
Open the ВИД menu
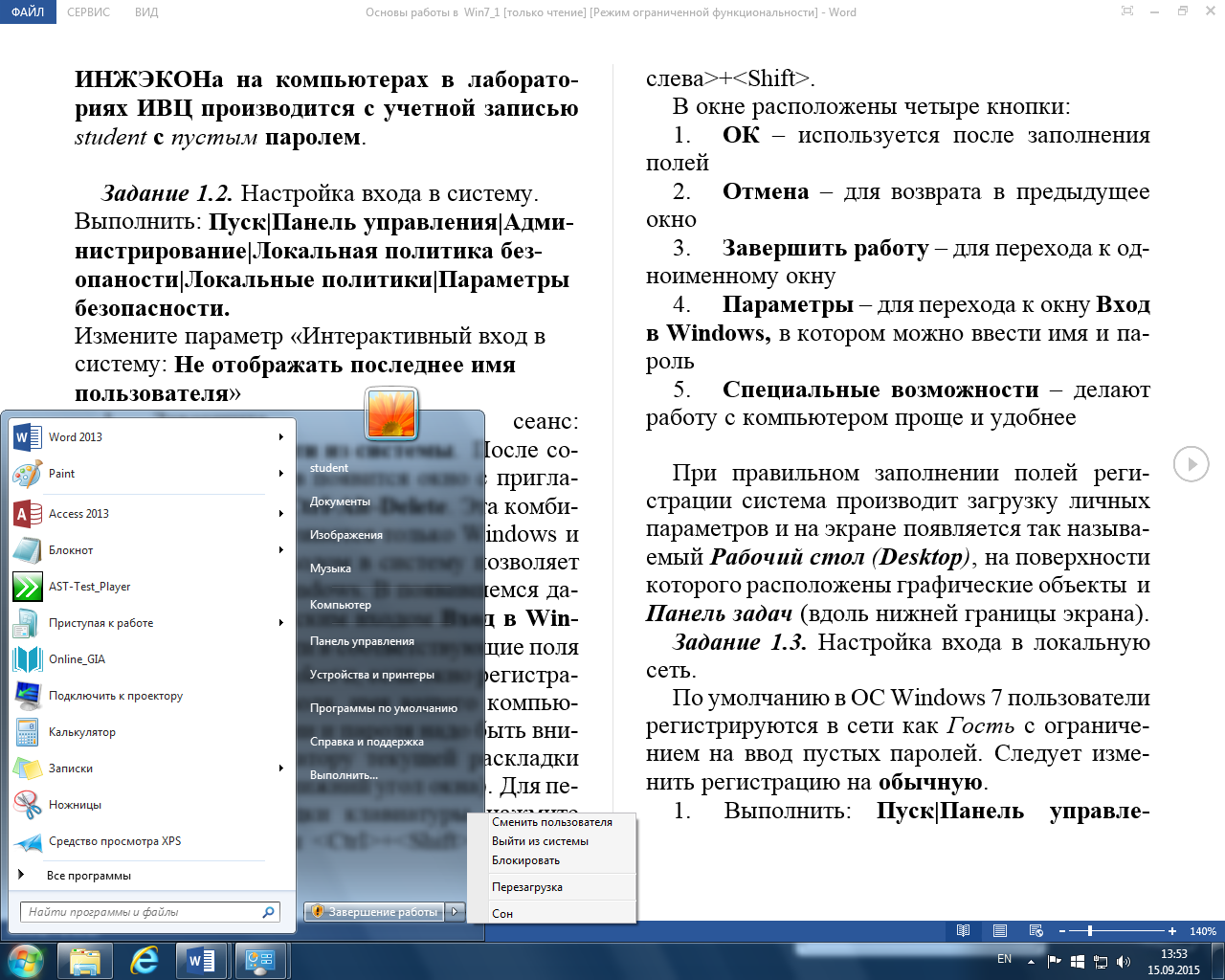pyautogui.click(x=146, y=11)
